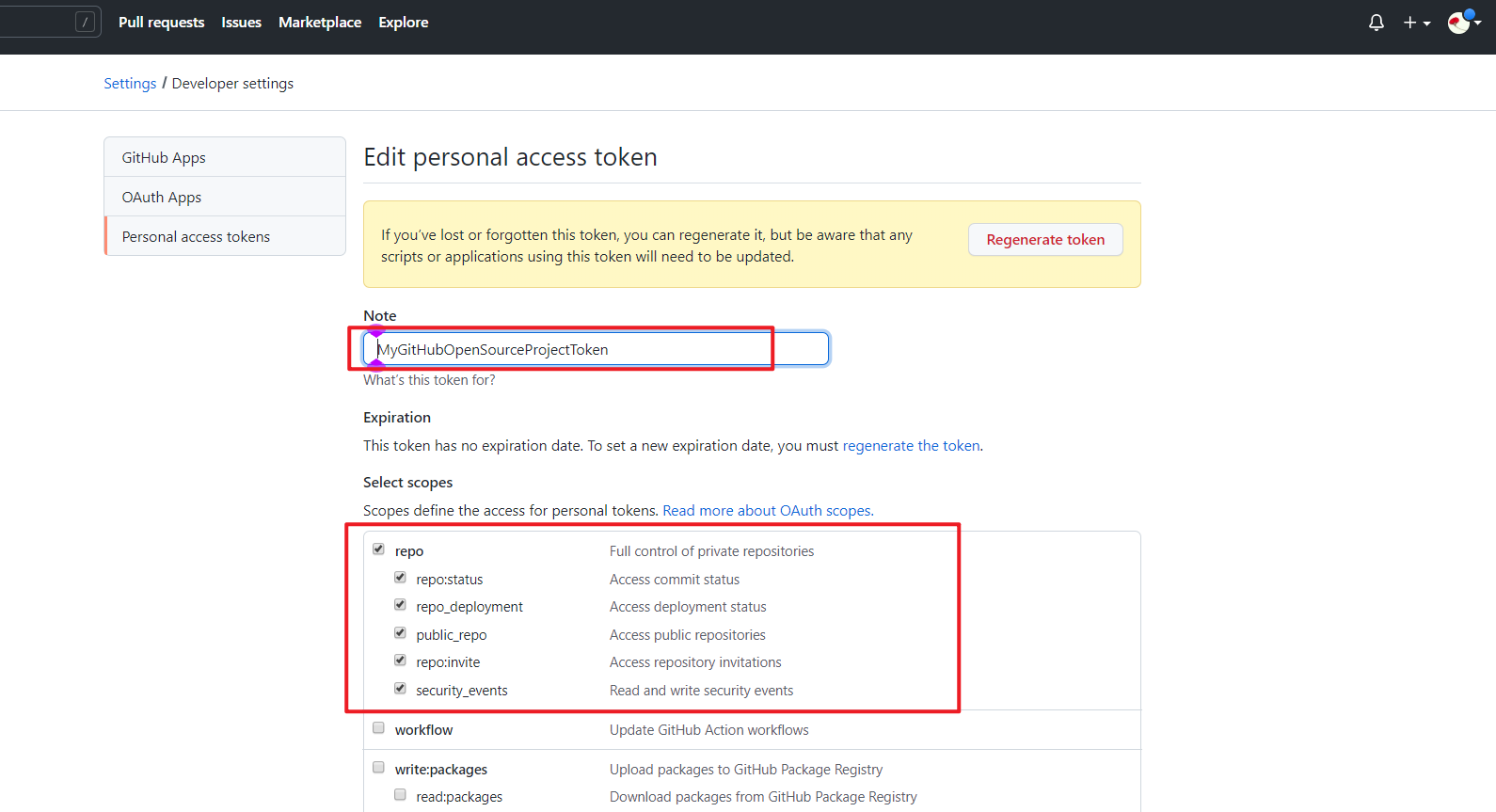The image size is (1496, 812).
Task: Focus the Note token name field
Action: point(596,349)
